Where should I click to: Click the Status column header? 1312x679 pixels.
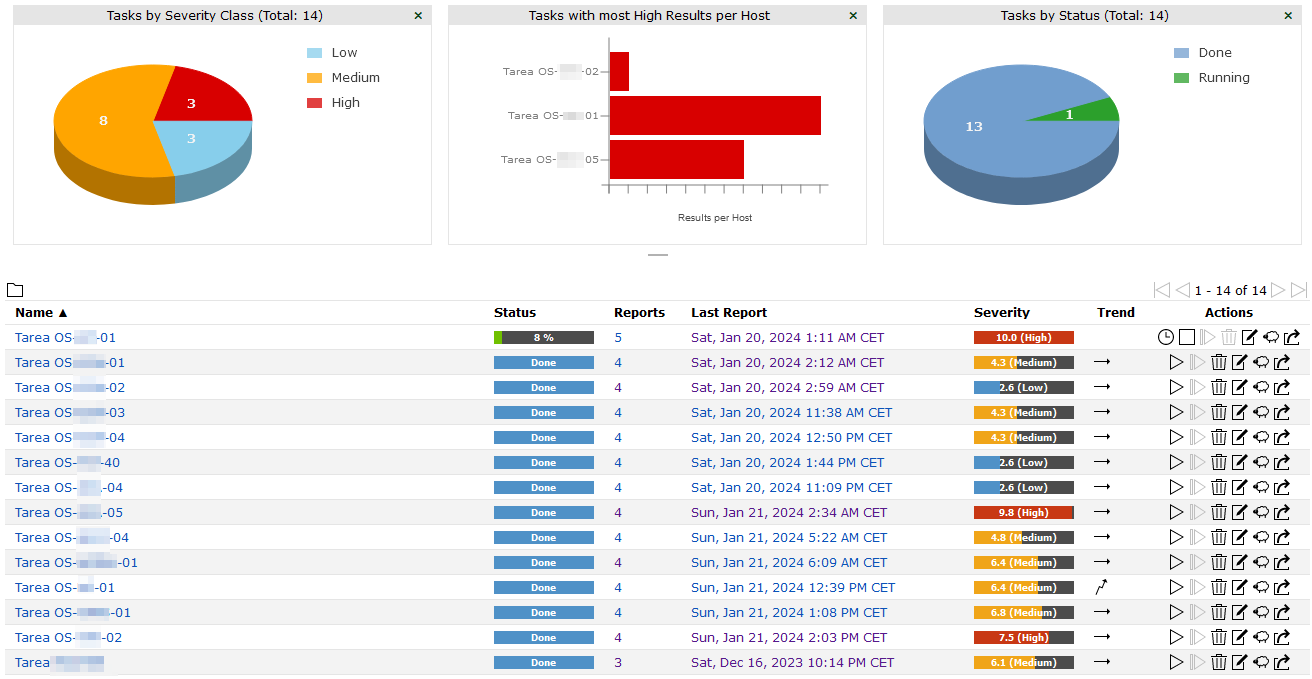pyautogui.click(x=515, y=313)
